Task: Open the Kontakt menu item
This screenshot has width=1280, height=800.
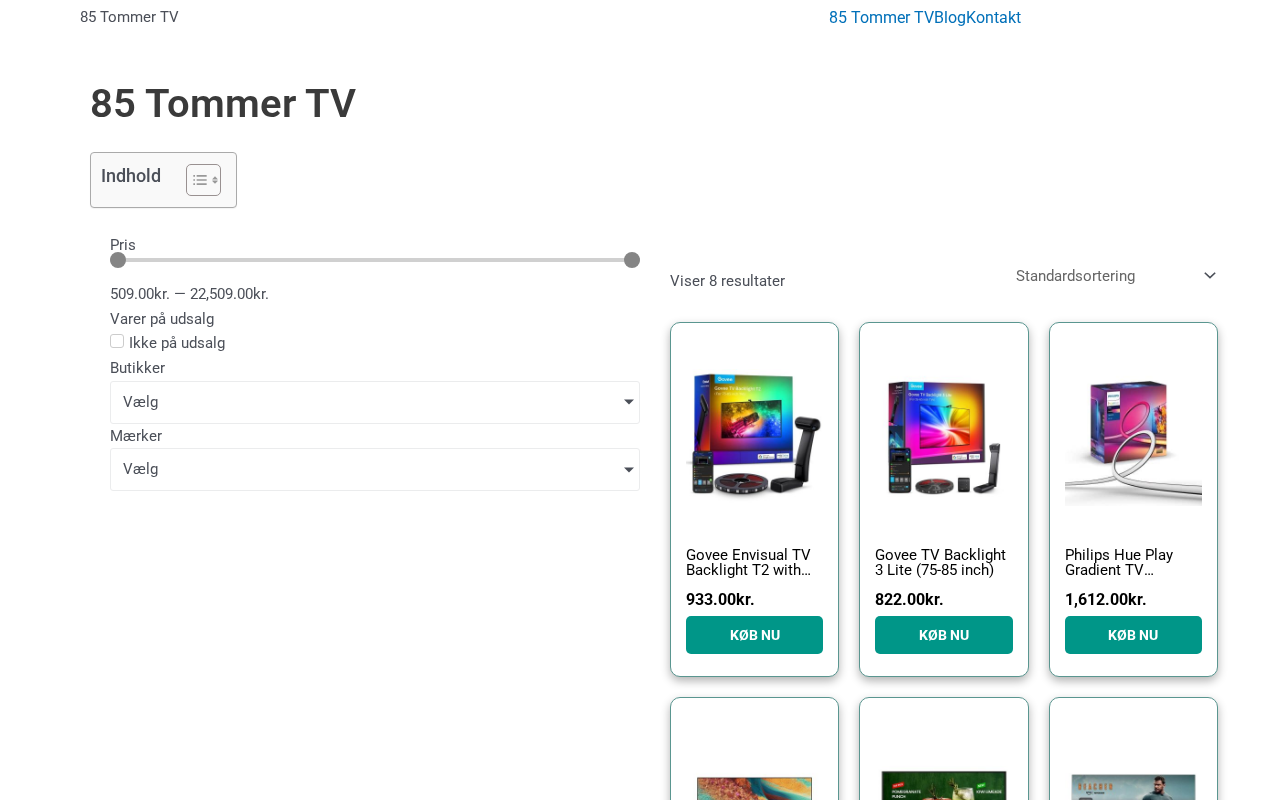Action: coord(993,17)
